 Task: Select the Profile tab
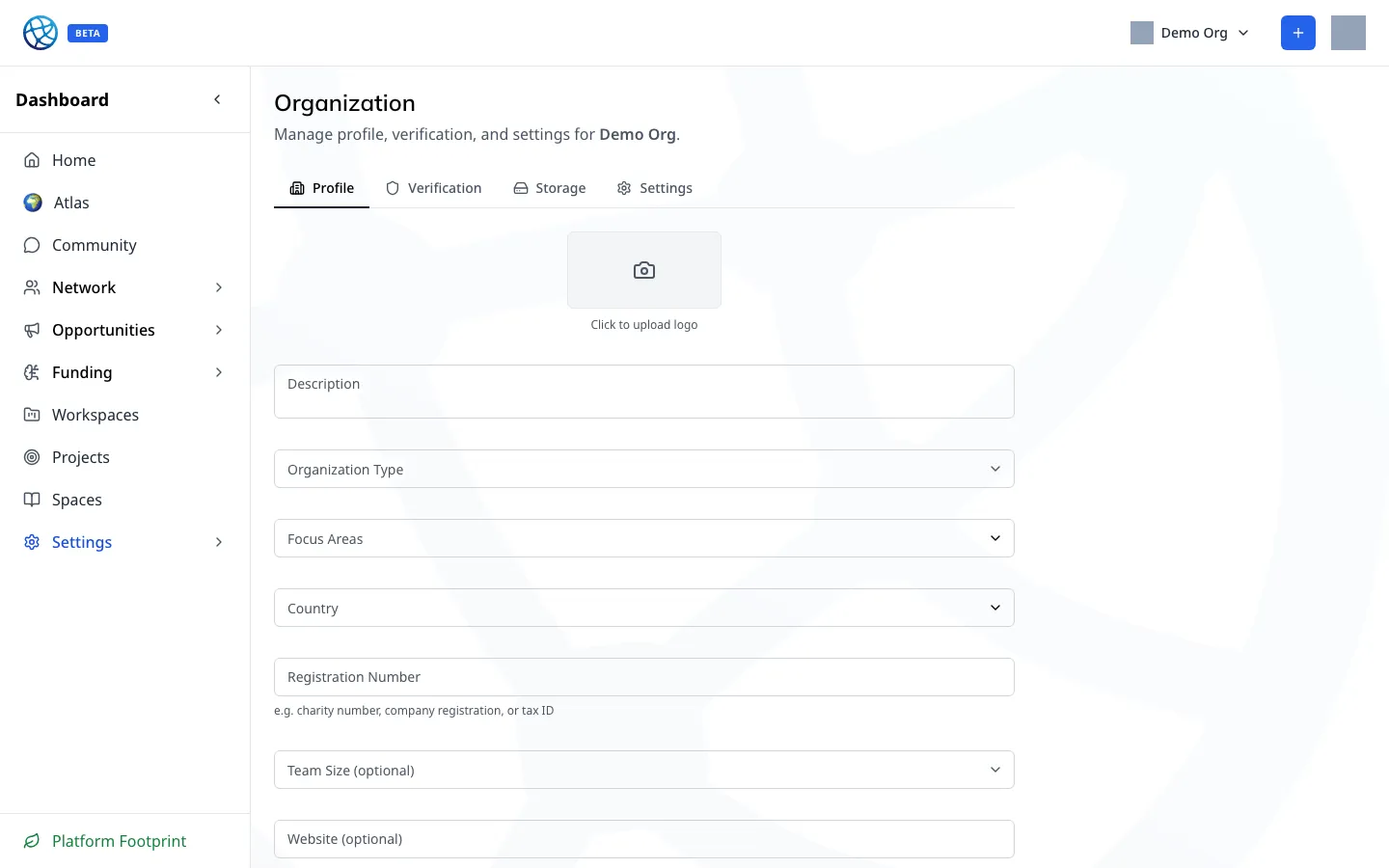(321, 188)
